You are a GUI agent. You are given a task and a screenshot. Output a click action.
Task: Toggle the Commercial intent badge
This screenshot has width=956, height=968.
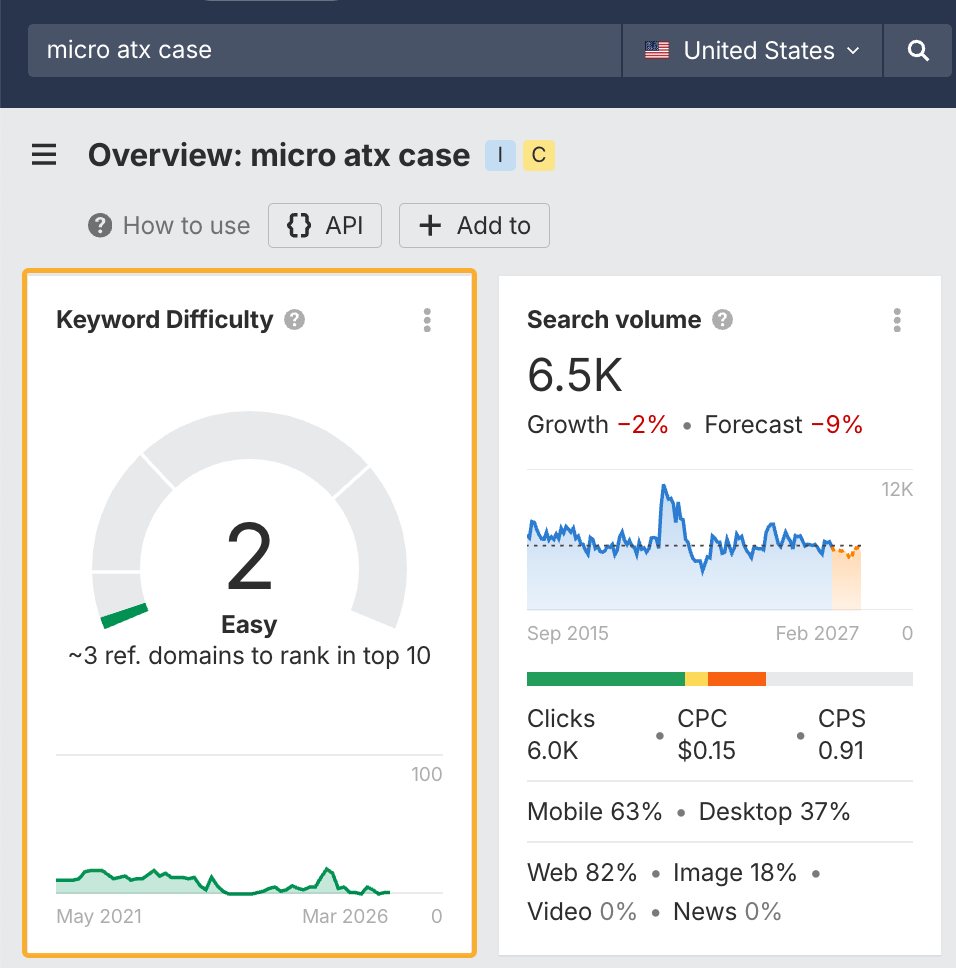[539, 155]
